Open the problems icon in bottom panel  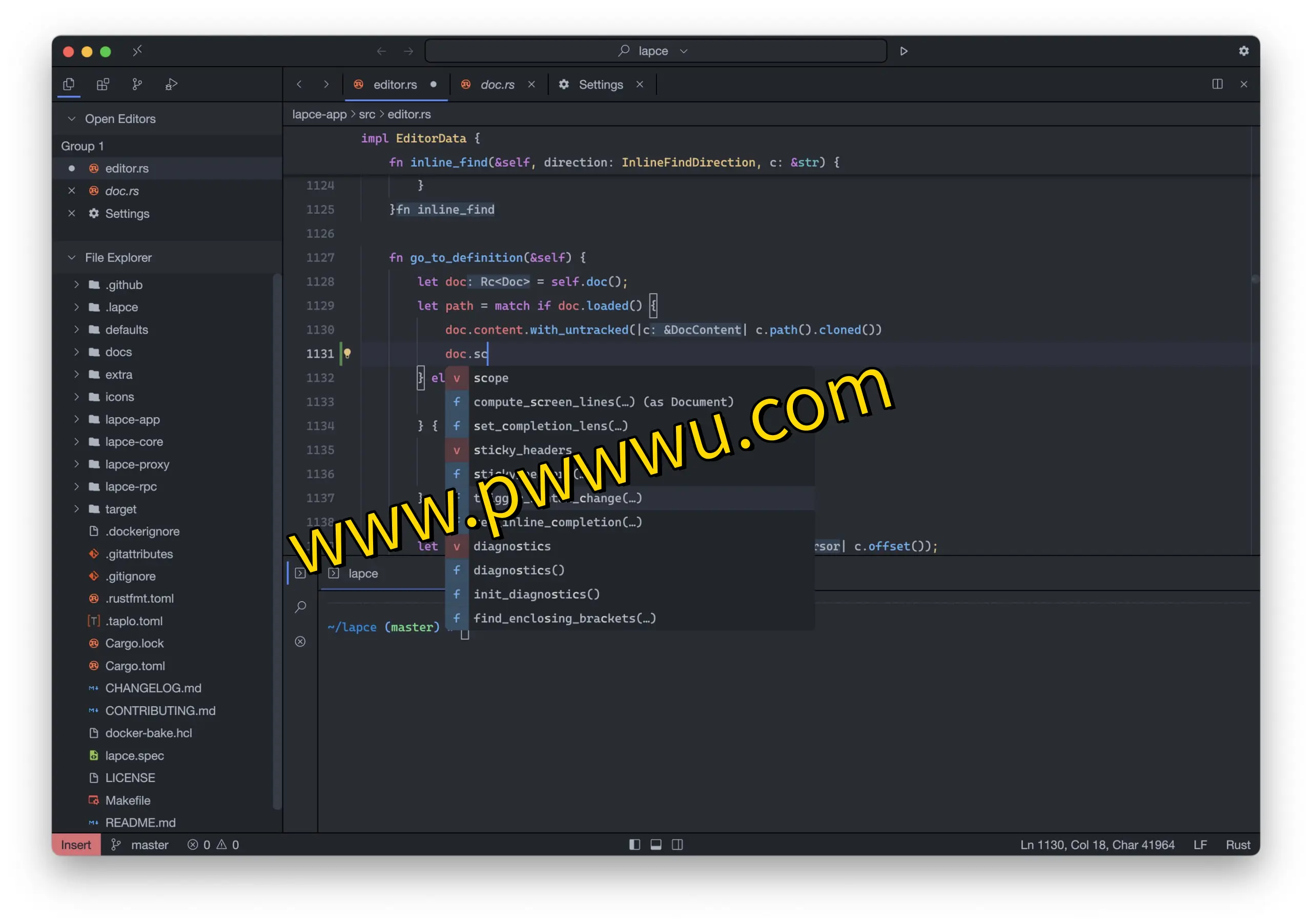tap(300, 642)
